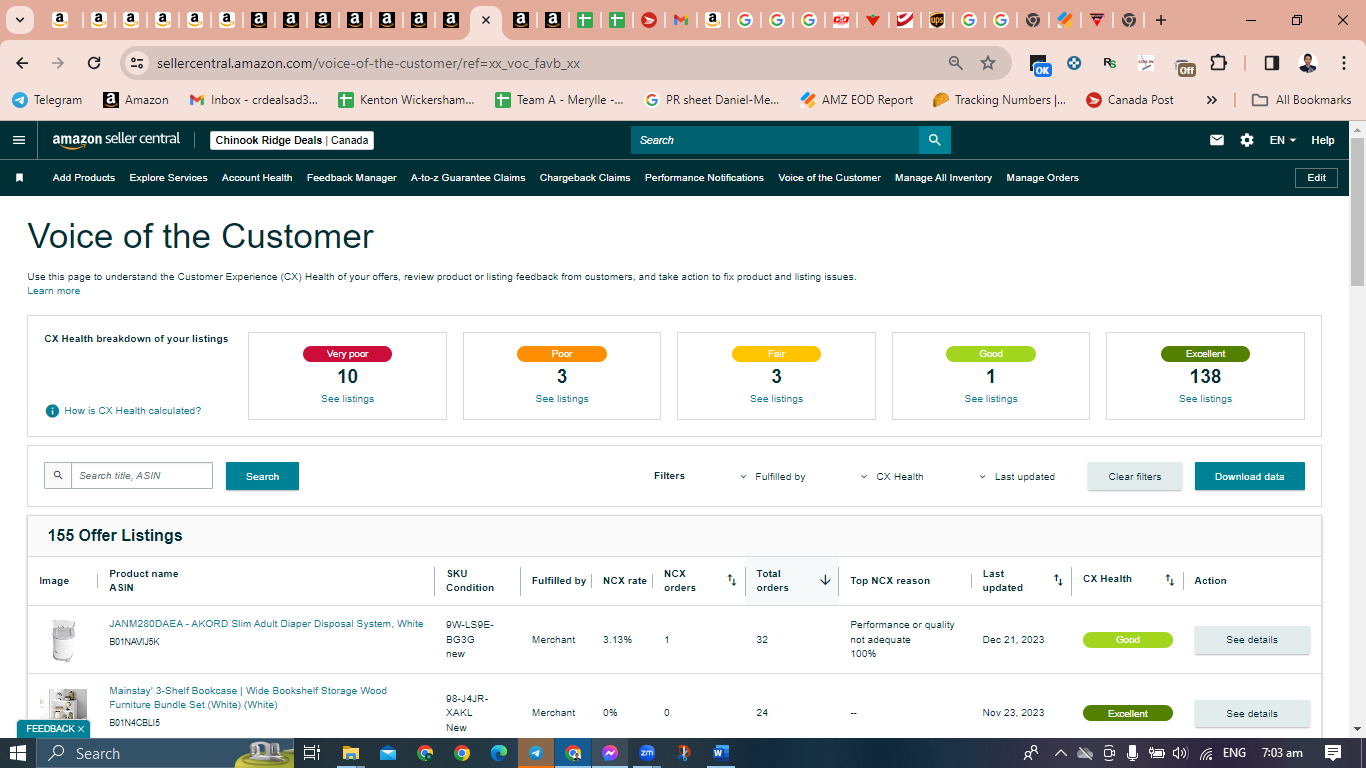The width and height of the screenshot is (1366, 768).
Task: Open Windows Task View
Action: tap(312, 753)
